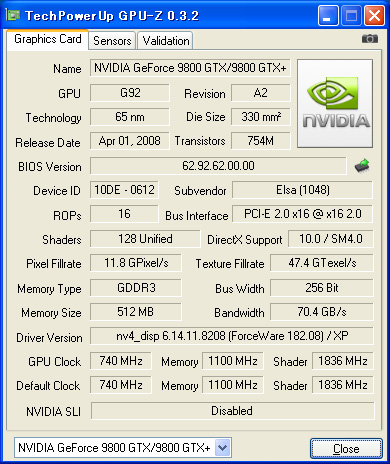Click the GPU Clock 740 MHz field

(x=121, y=361)
